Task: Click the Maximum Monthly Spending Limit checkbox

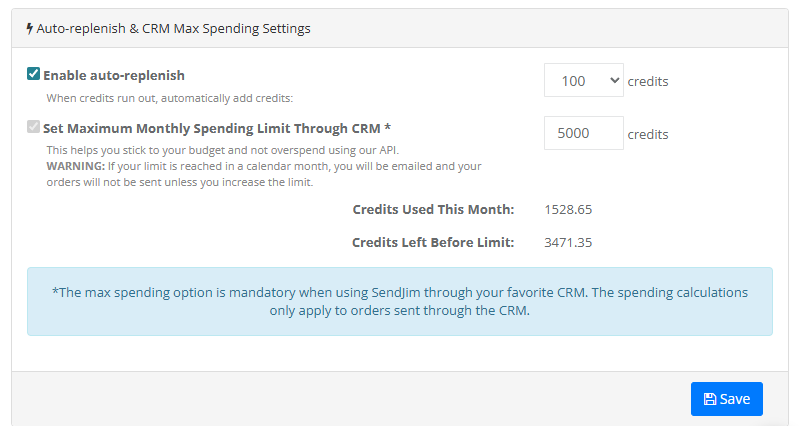Action: pyautogui.click(x=34, y=127)
